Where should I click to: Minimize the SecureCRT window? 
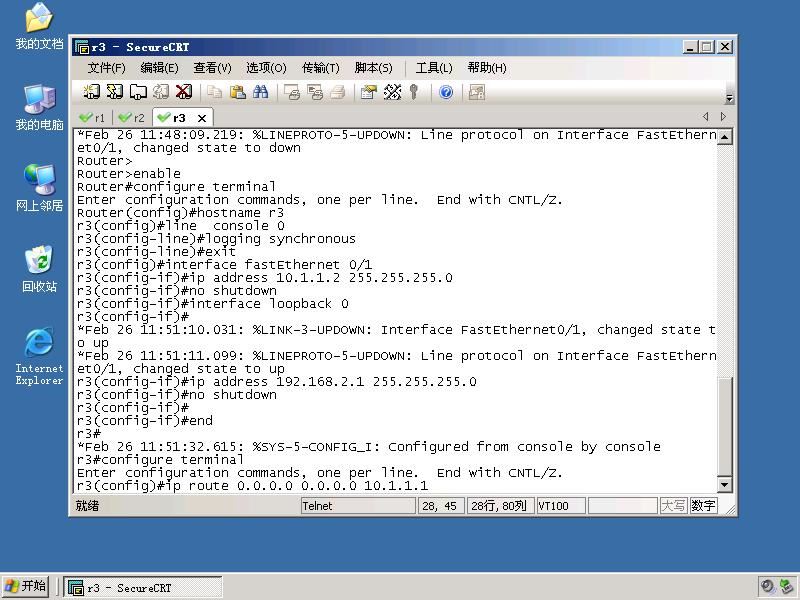tap(690, 47)
